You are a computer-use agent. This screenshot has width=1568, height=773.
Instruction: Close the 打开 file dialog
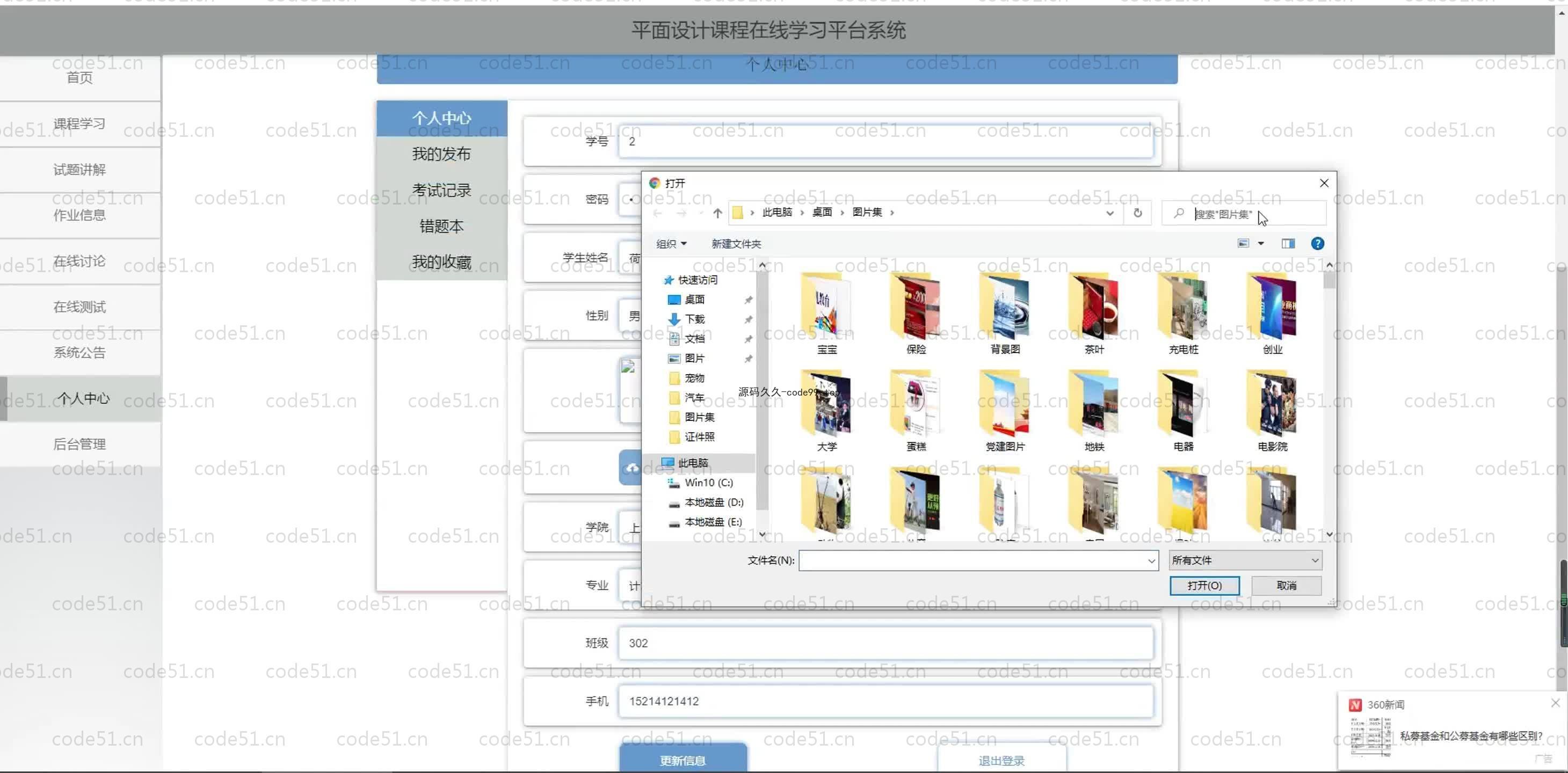click(x=1324, y=183)
